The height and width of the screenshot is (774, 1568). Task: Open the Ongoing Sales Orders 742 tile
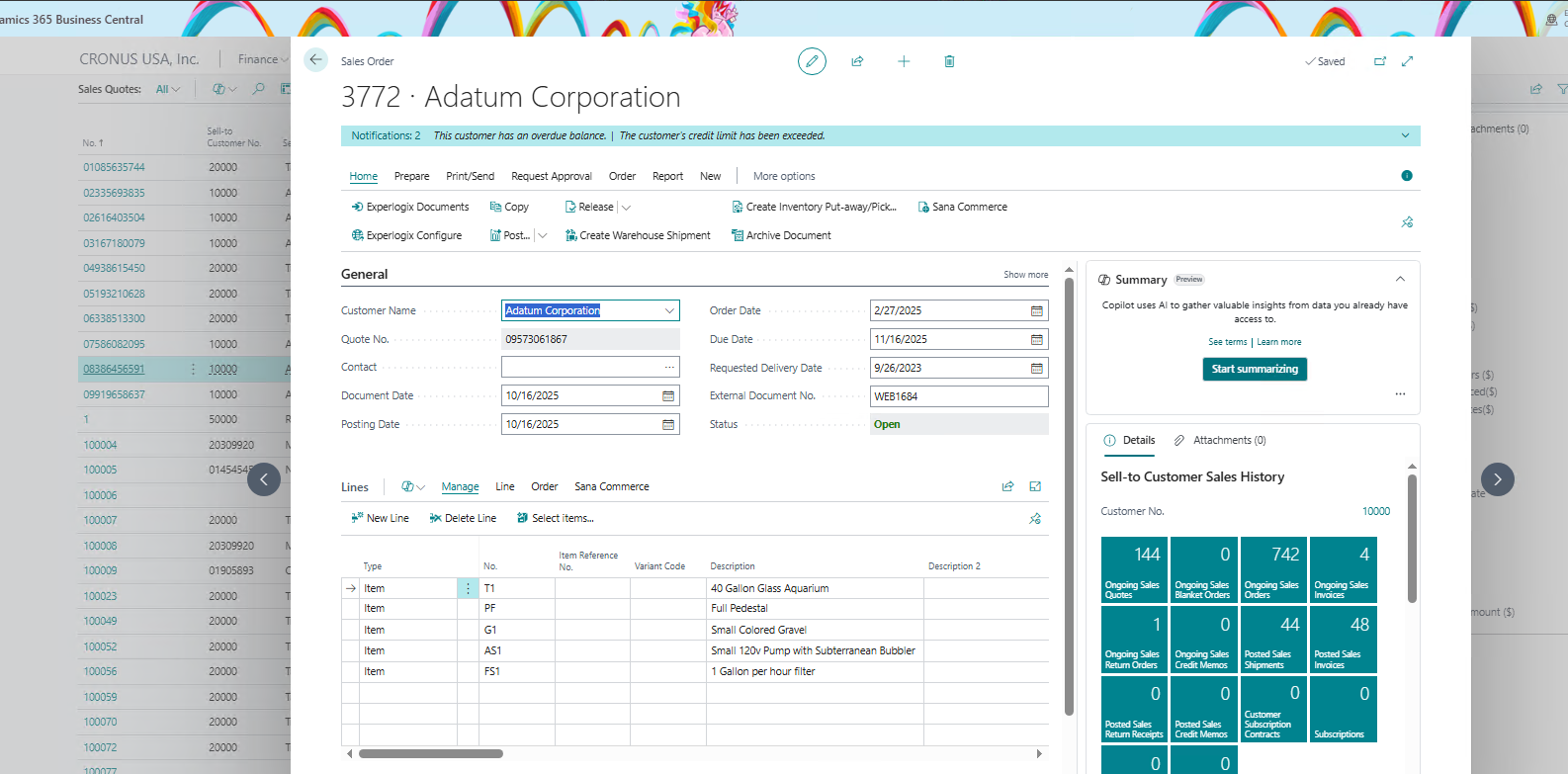[1273, 569]
